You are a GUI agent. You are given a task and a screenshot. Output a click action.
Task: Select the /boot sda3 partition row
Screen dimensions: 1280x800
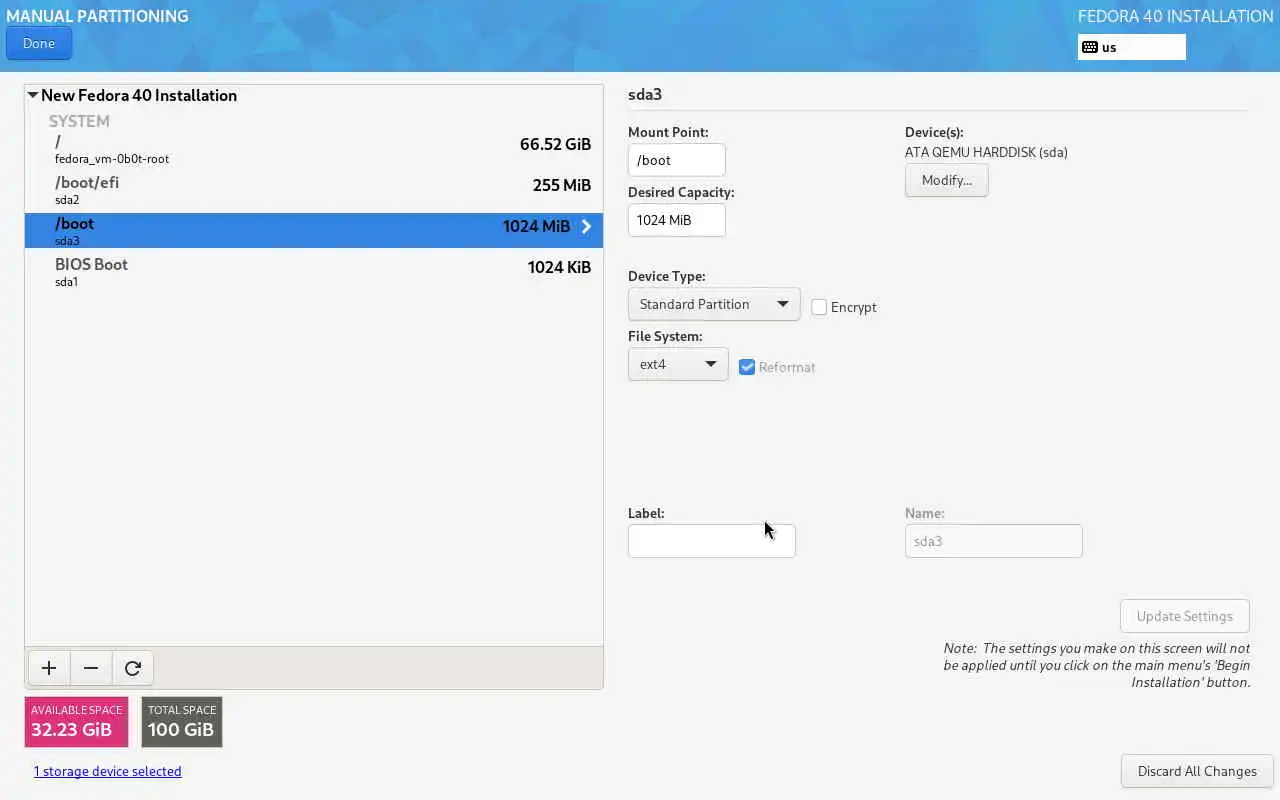coord(314,230)
